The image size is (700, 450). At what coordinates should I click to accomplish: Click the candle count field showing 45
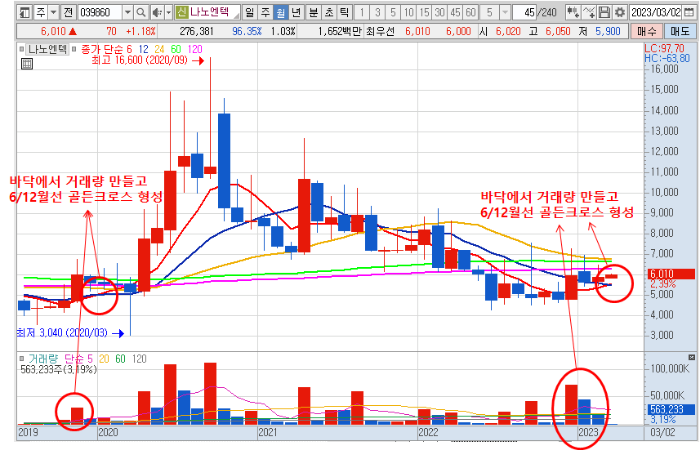(524, 12)
